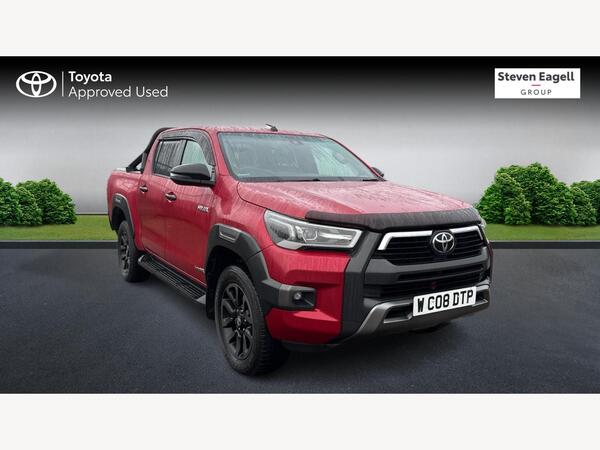Image resolution: width=600 pixels, height=450 pixels.
Task: Click the Toyota logo in the top-left banner
Action: tap(36, 84)
